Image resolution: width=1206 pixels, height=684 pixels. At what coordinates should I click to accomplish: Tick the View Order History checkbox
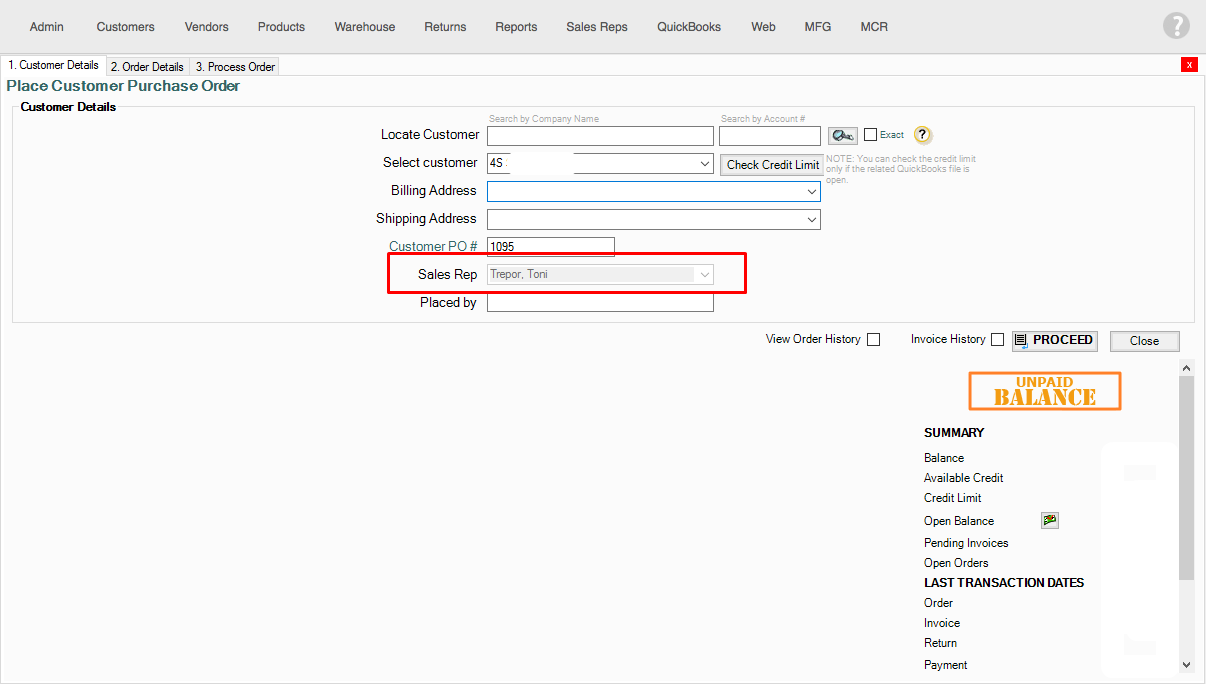[x=873, y=340]
